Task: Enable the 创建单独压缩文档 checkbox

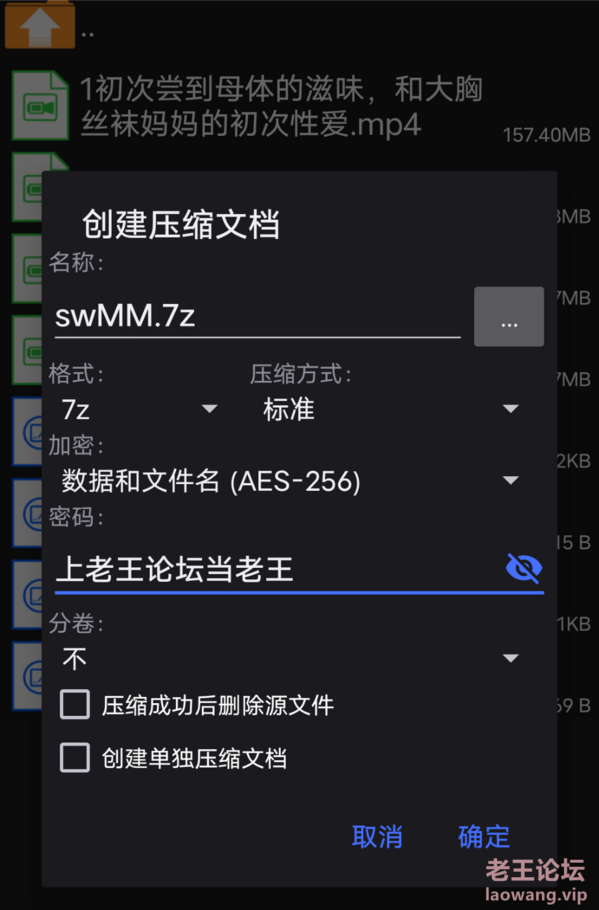Action: (75, 757)
